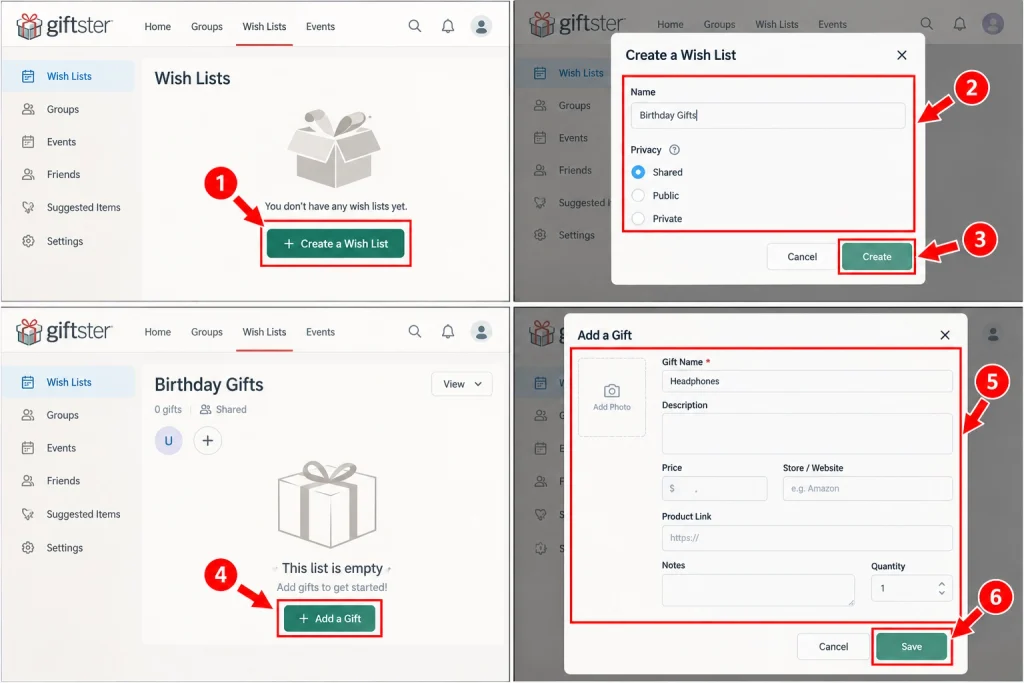Viewport: 1024px width, 683px height.
Task: Click the plus icon to add list member
Action: 208,441
